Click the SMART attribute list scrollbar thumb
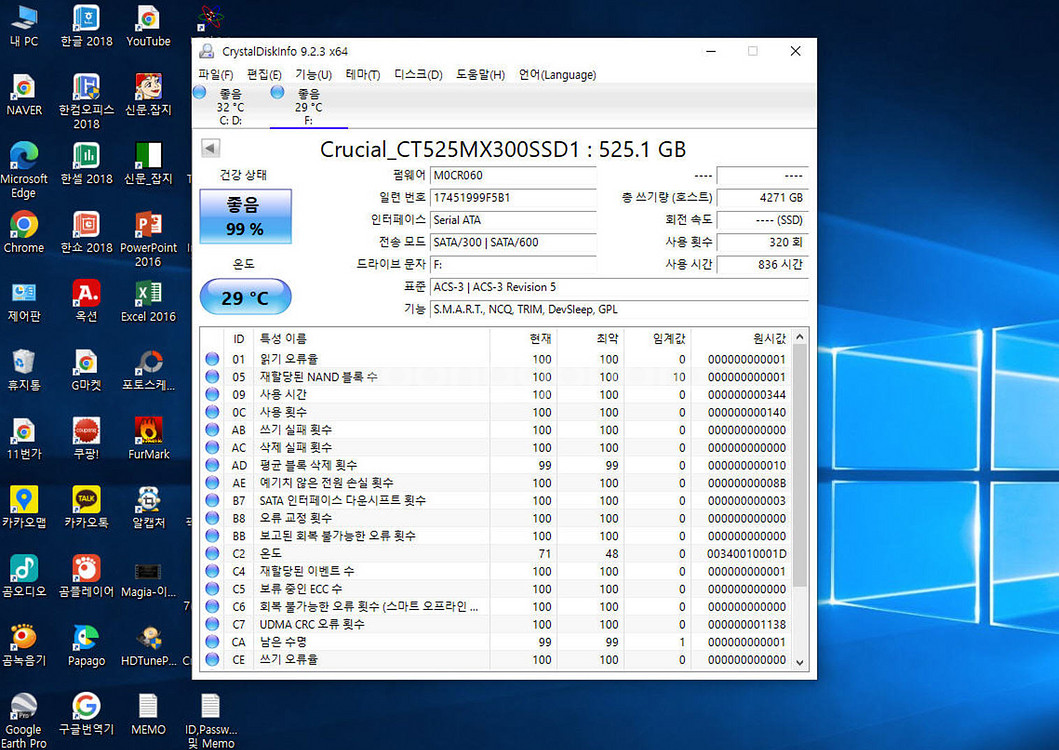Screen dimensions: 1059x750 [x=800, y=466]
